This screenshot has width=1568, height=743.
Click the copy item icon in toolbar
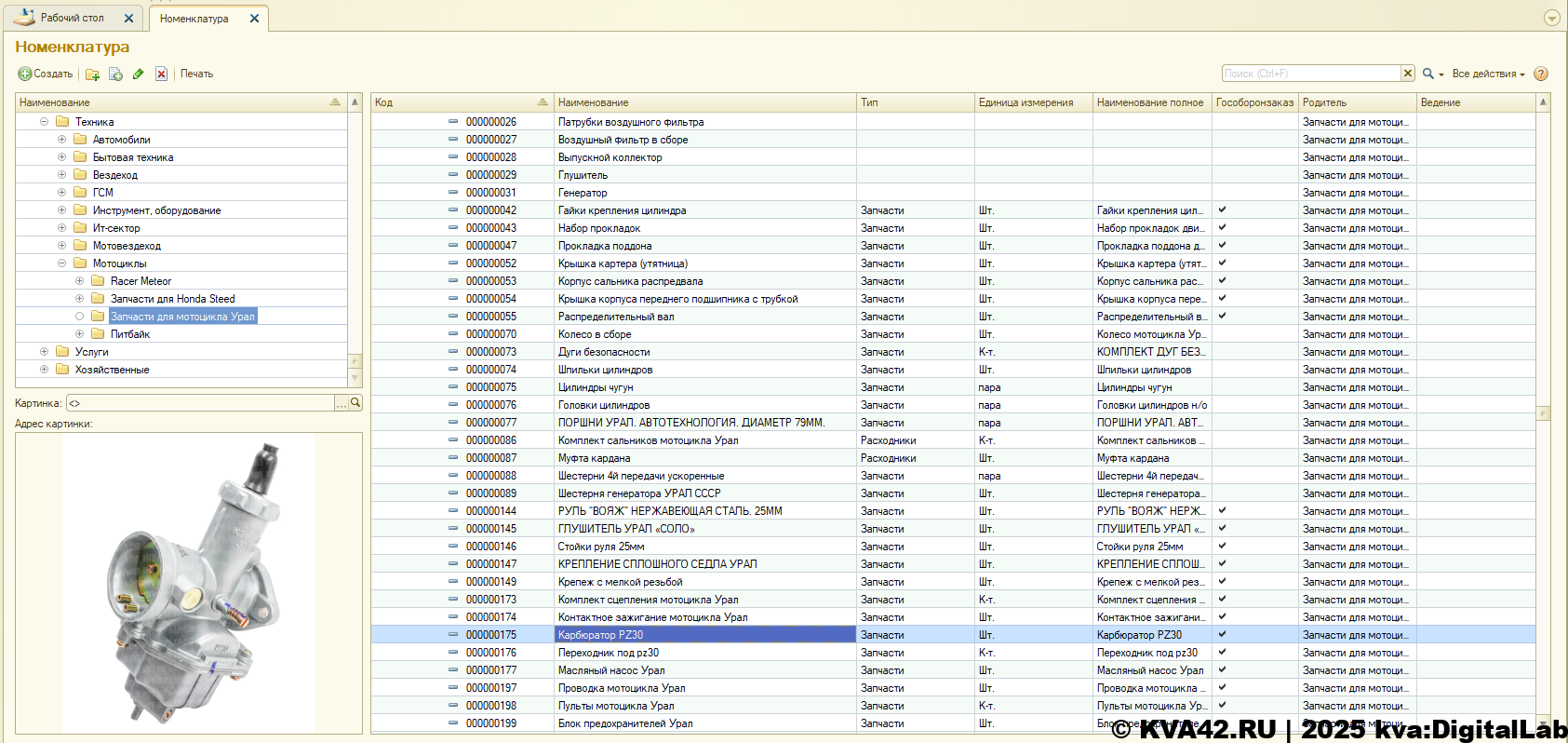[115, 74]
